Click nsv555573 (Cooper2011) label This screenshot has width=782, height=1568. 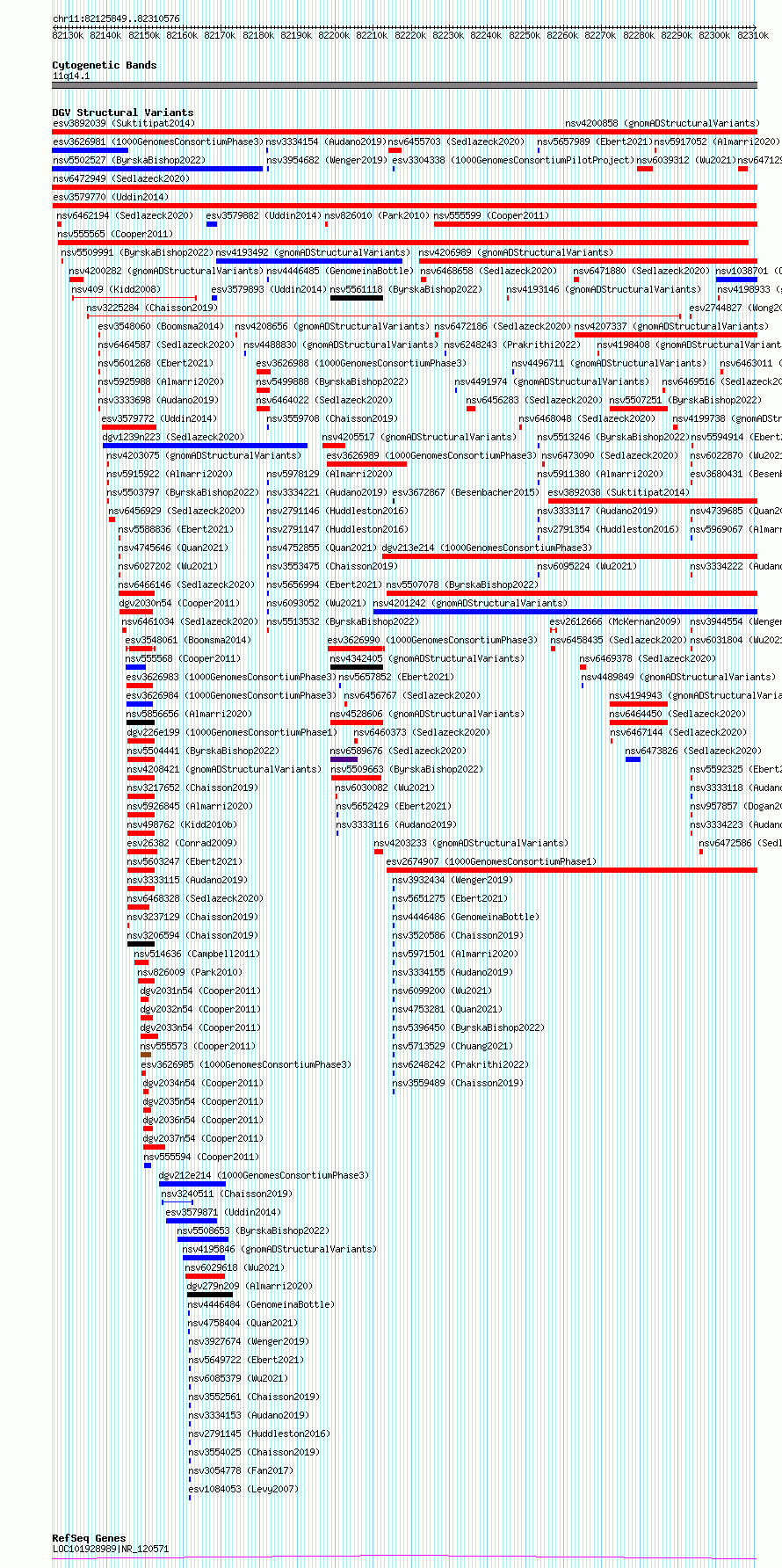[199, 1047]
